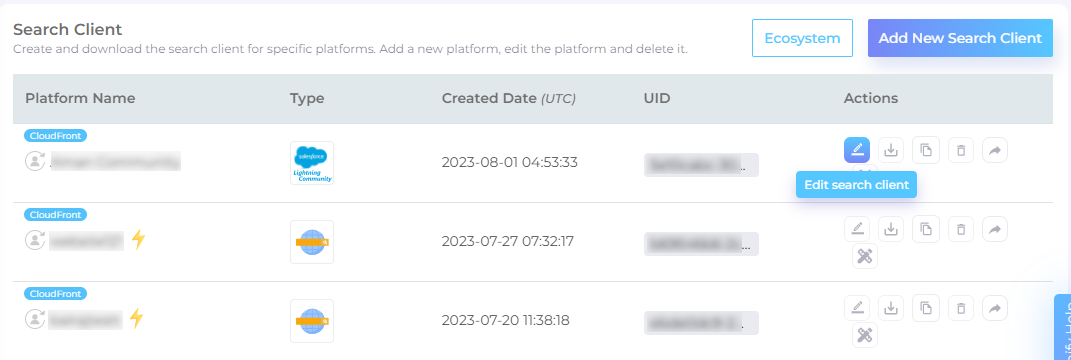Open design tools icon for 2023-07-20 row
The height and width of the screenshot is (360, 1071).
click(x=865, y=335)
